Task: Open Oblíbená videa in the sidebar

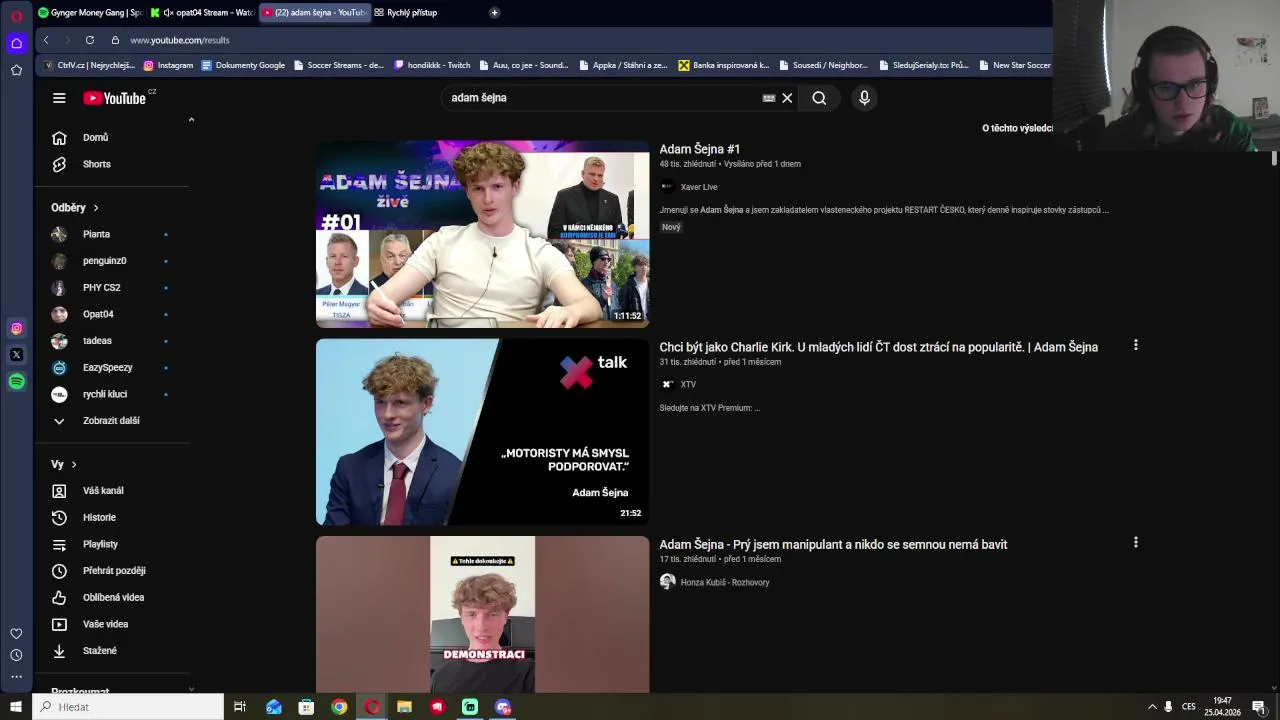Action: (x=112, y=597)
